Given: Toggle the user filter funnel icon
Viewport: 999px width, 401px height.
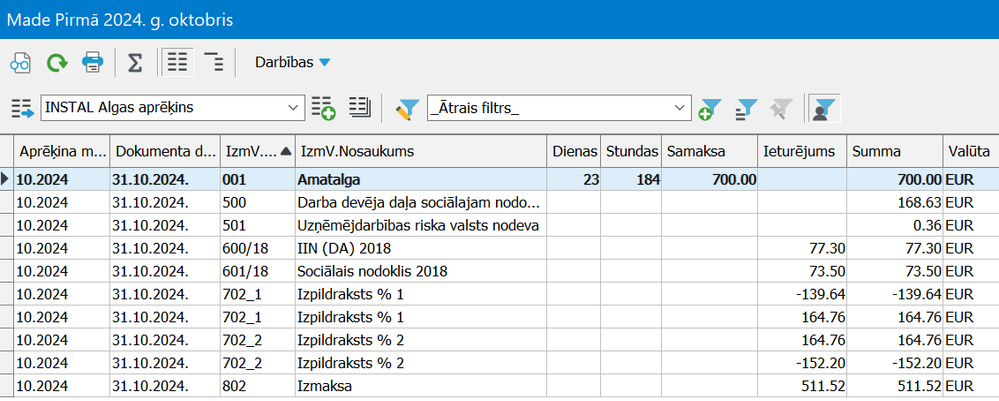Looking at the screenshot, I should coord(824,108).
